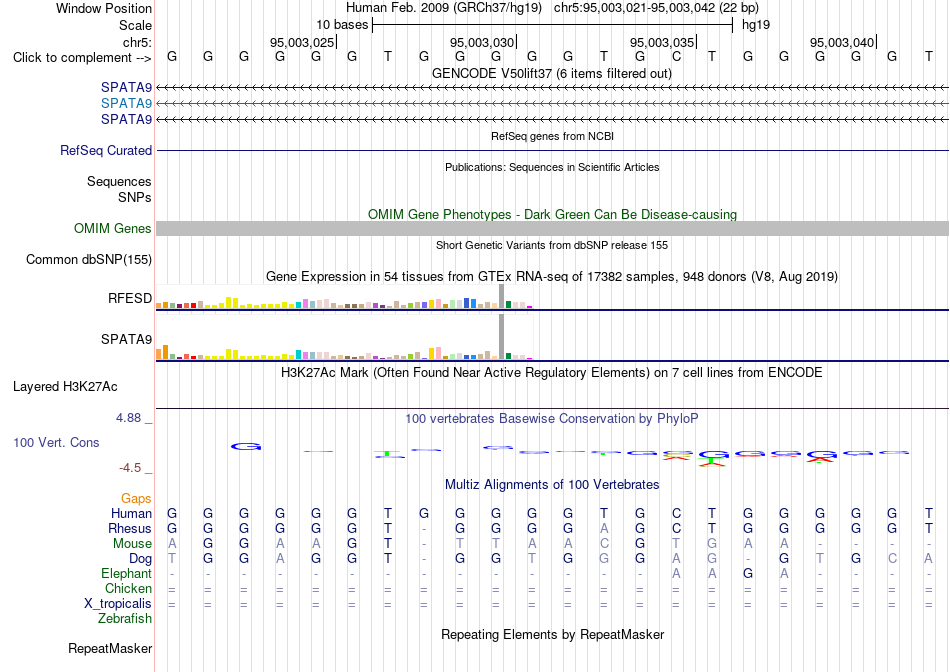Open 100 vertebrates Basewise Conservation by PhyloP title
Screen dimensions: 950x672
(x=552, y=419)
